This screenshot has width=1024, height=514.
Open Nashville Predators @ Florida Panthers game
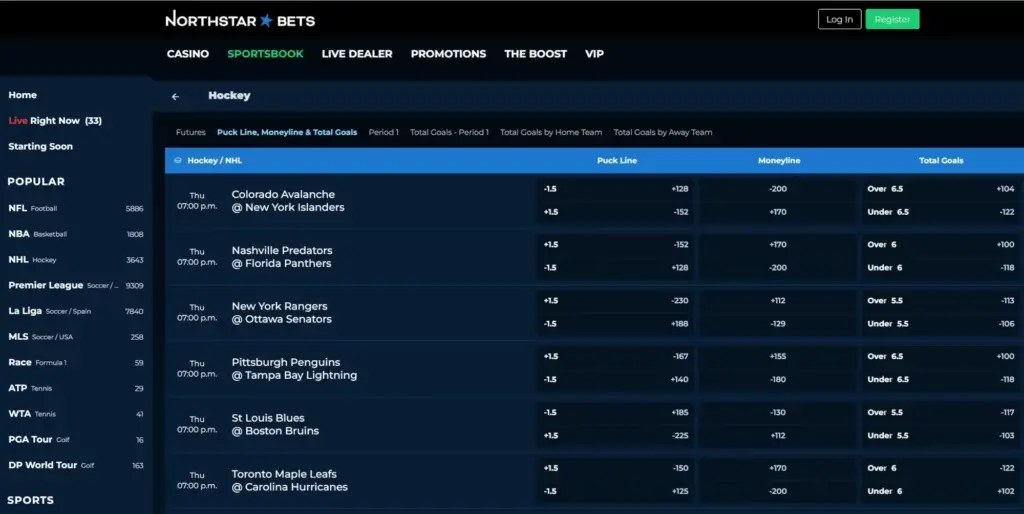click(281, 257)
